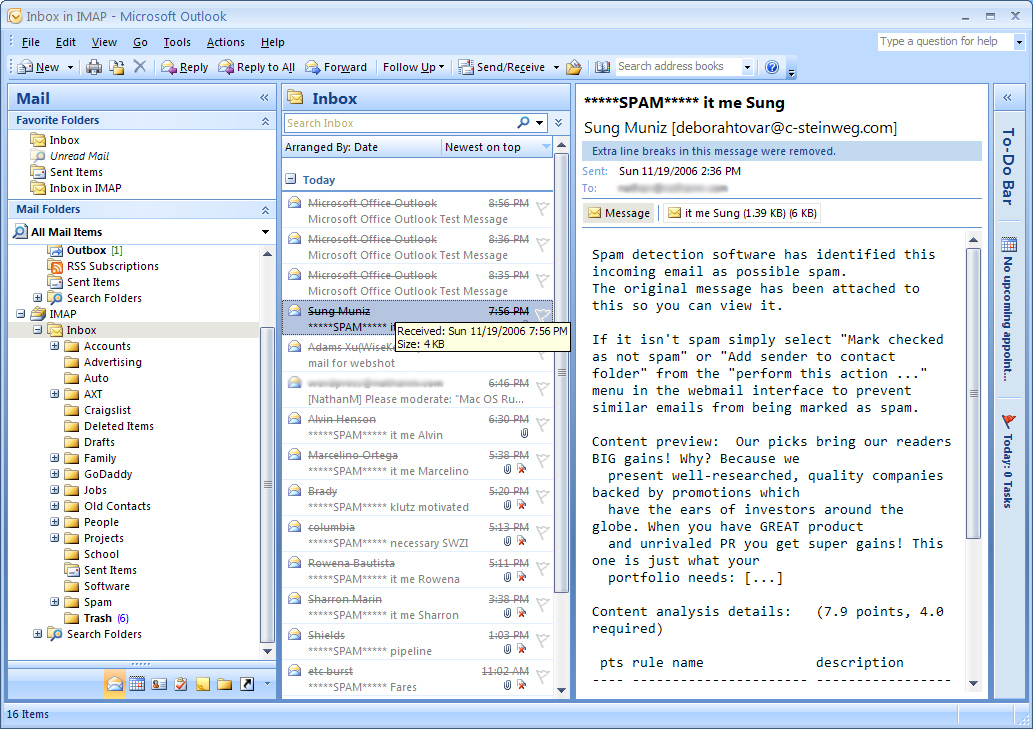Click the Reply button
This screenshot has height=729, width=1033.
coord(184,67)
